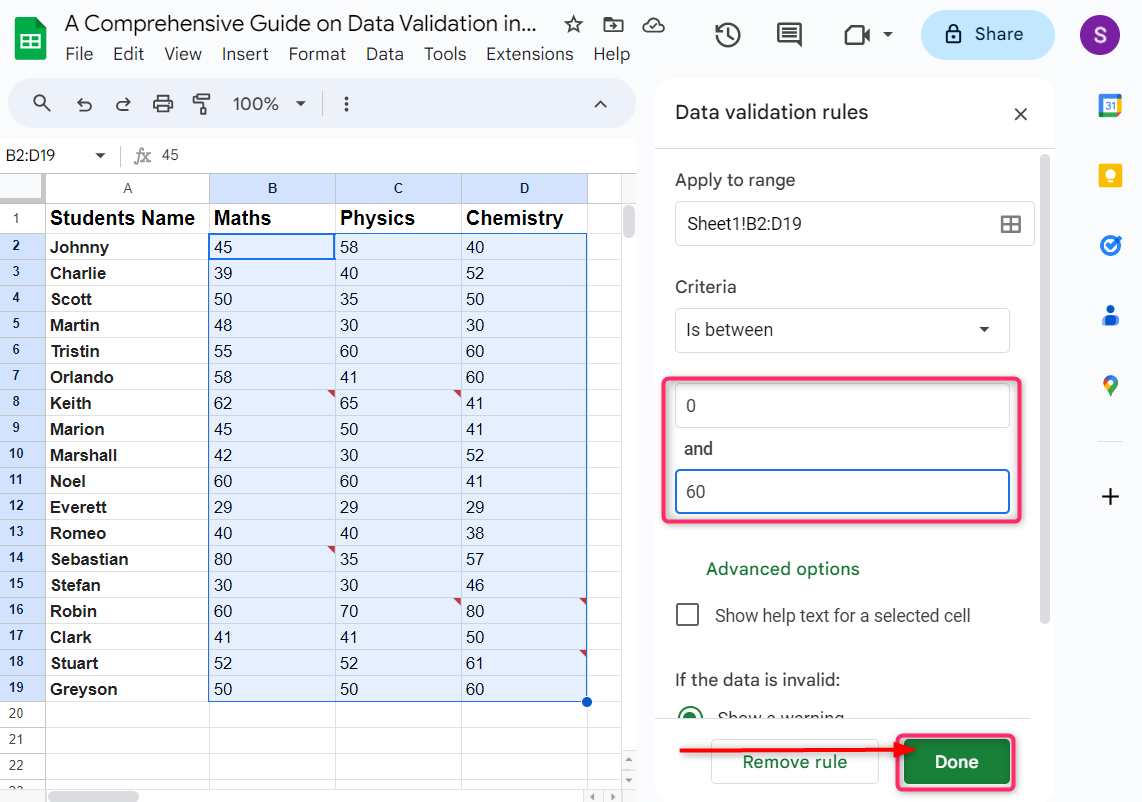This screenshot has width=1142, height=802.
Task: Open the 100% zoom dropdown
Action: pos(268,103)
